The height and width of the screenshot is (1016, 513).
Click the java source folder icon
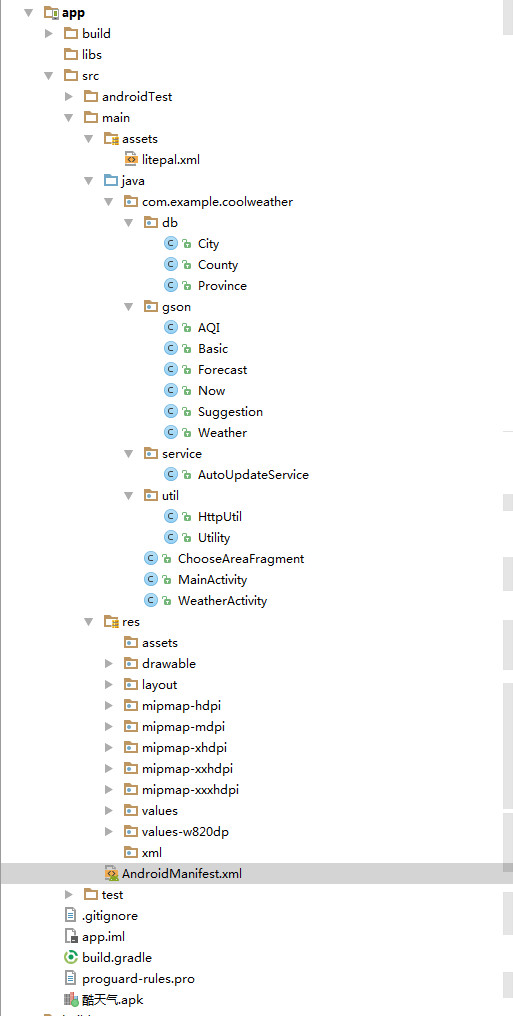[111, 180]
